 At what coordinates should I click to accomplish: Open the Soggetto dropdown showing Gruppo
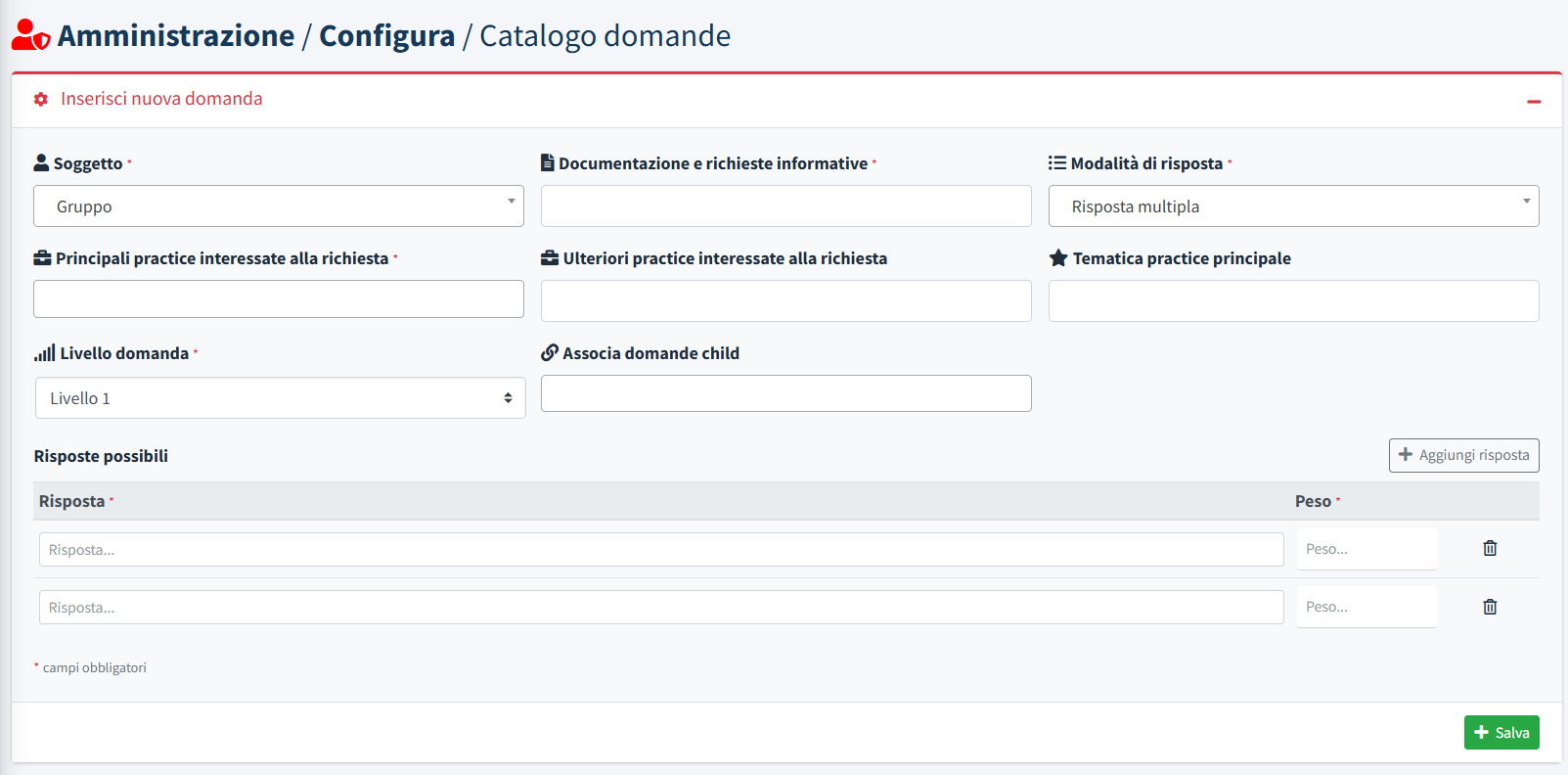[x=279, y=206]
